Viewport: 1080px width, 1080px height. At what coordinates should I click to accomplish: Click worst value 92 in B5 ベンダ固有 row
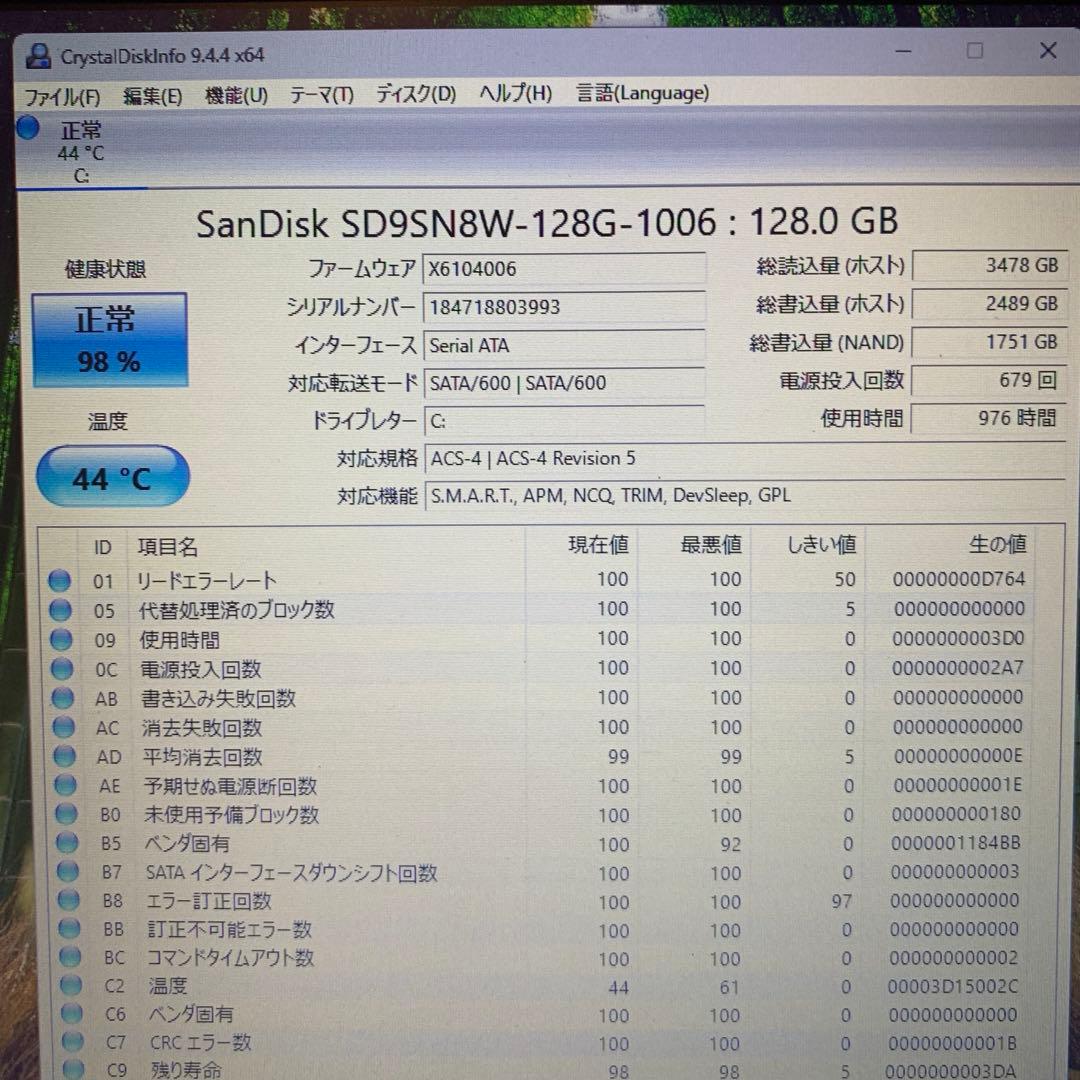(x=731, y=844)
